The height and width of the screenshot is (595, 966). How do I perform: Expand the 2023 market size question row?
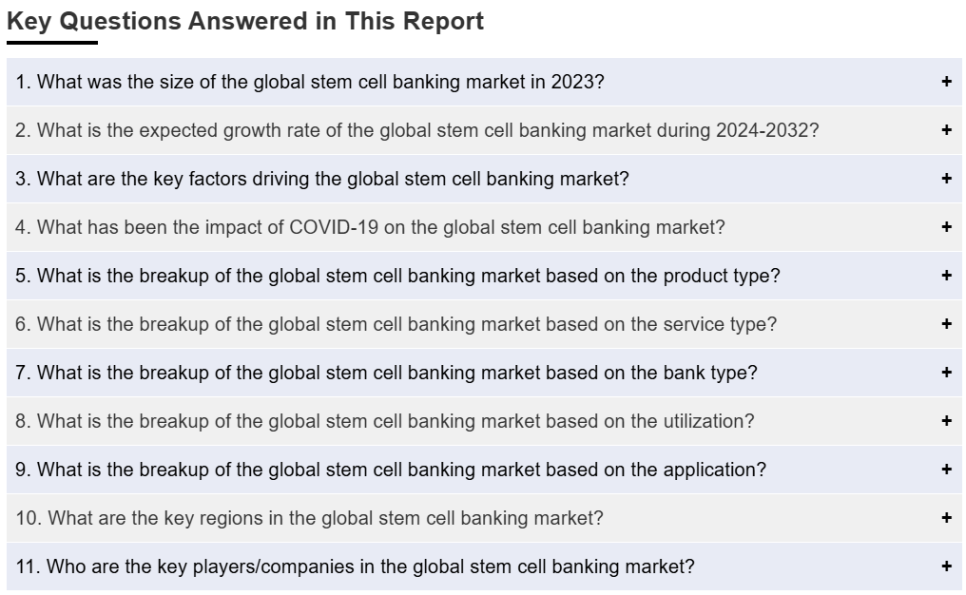(x=484, y=82)
